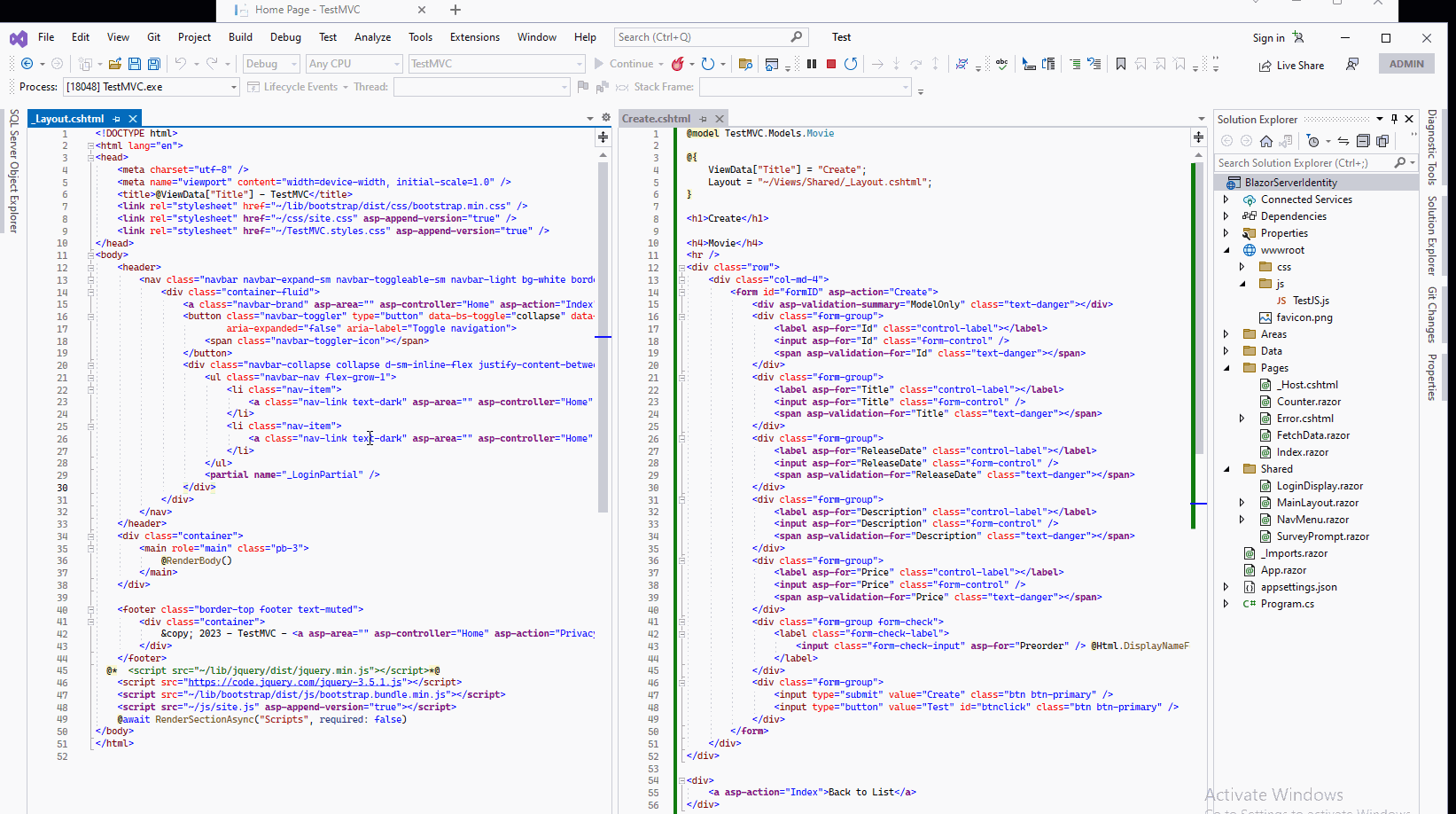The height and width of the screenshot is (814, 1456).
Task: Click Solution Explorer search magnifier icon
Action: pyautogui.click(x=1399, y=162)
